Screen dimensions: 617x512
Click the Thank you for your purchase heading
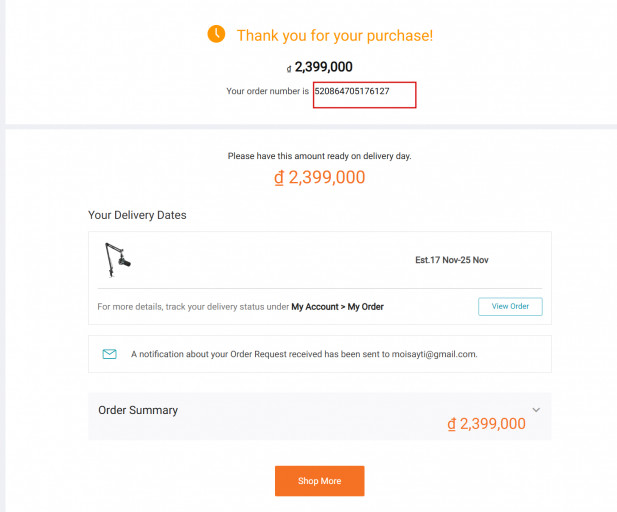tap(334, 36)
